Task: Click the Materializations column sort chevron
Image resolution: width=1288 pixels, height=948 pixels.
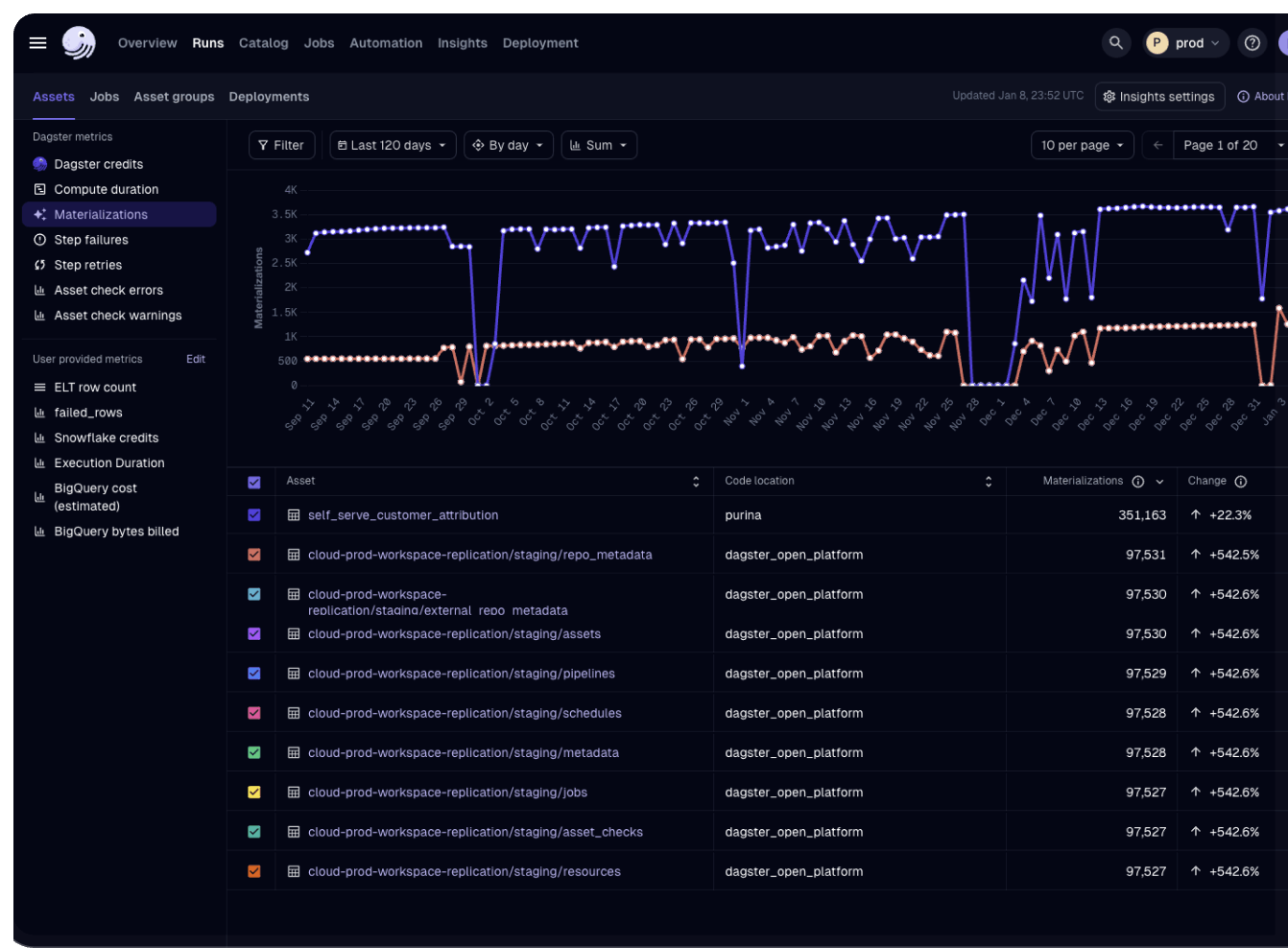Action: [x=1159, y=482]
